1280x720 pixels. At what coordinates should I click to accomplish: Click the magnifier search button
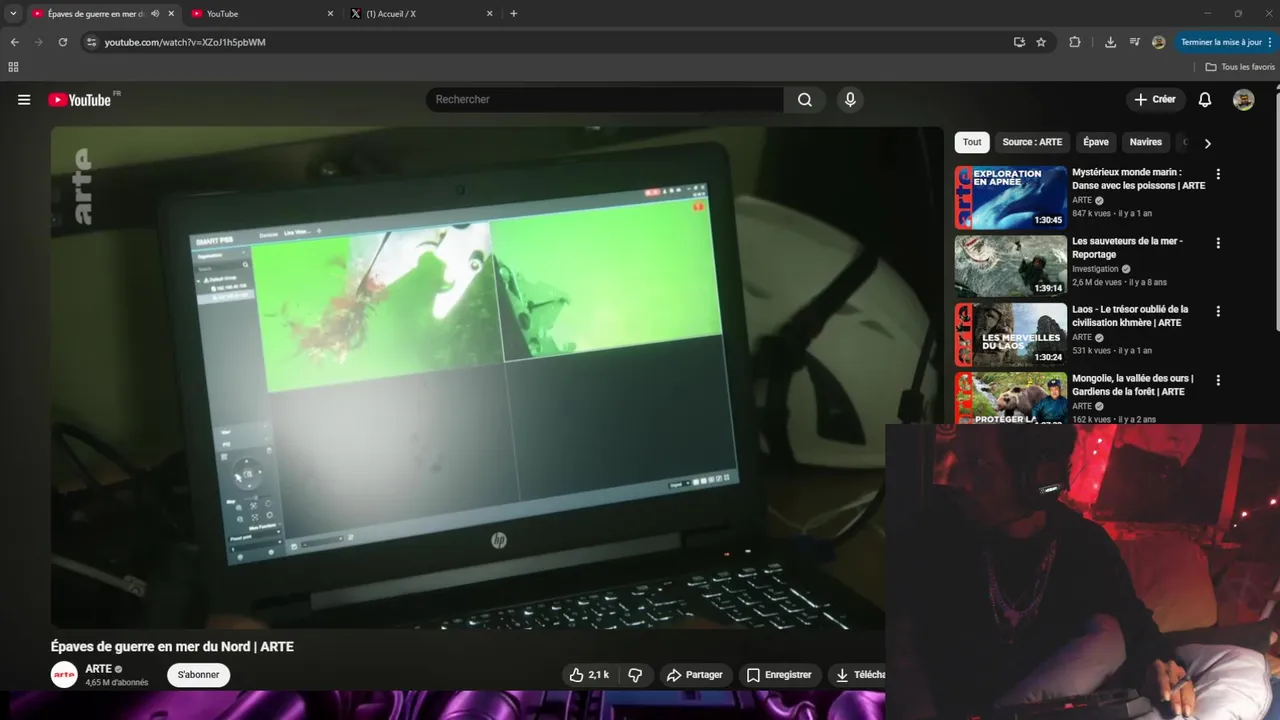[x=805, y=100]
